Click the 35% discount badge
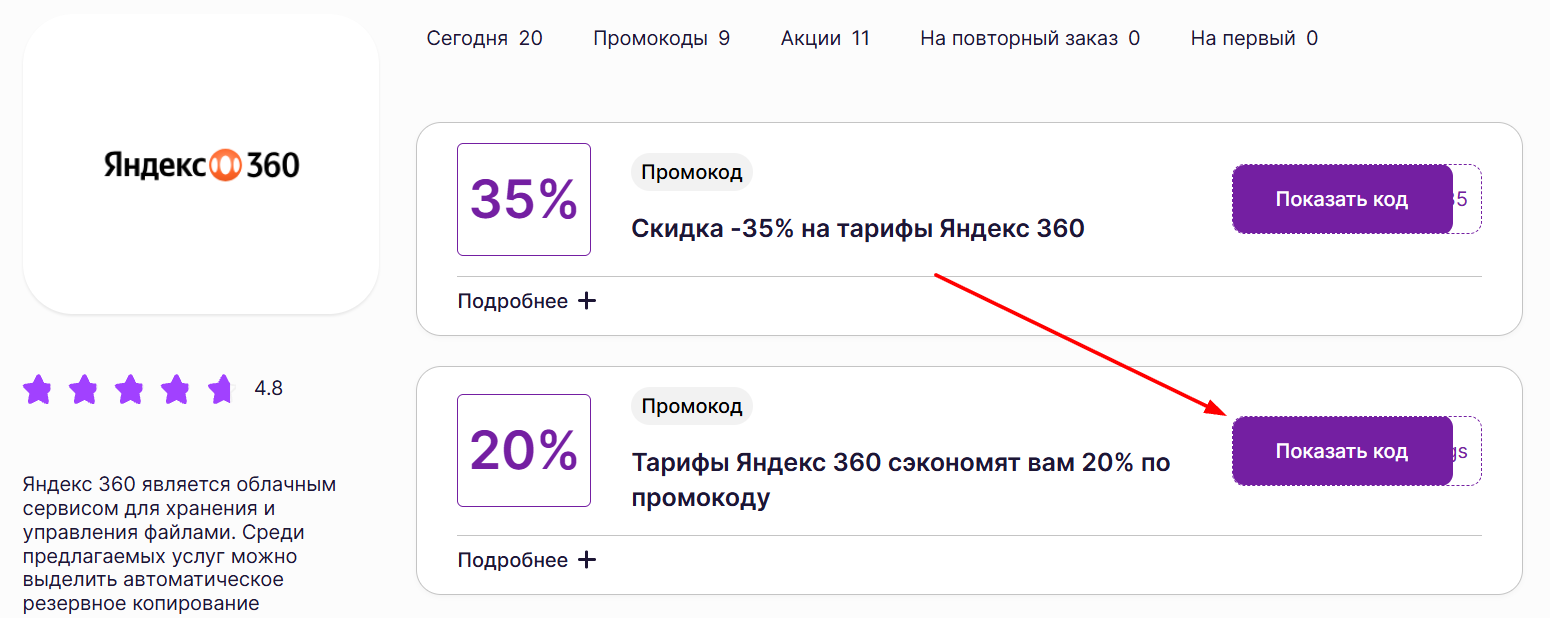Image resolution: width=1550 pixels, height=618 pixels. 523,199
